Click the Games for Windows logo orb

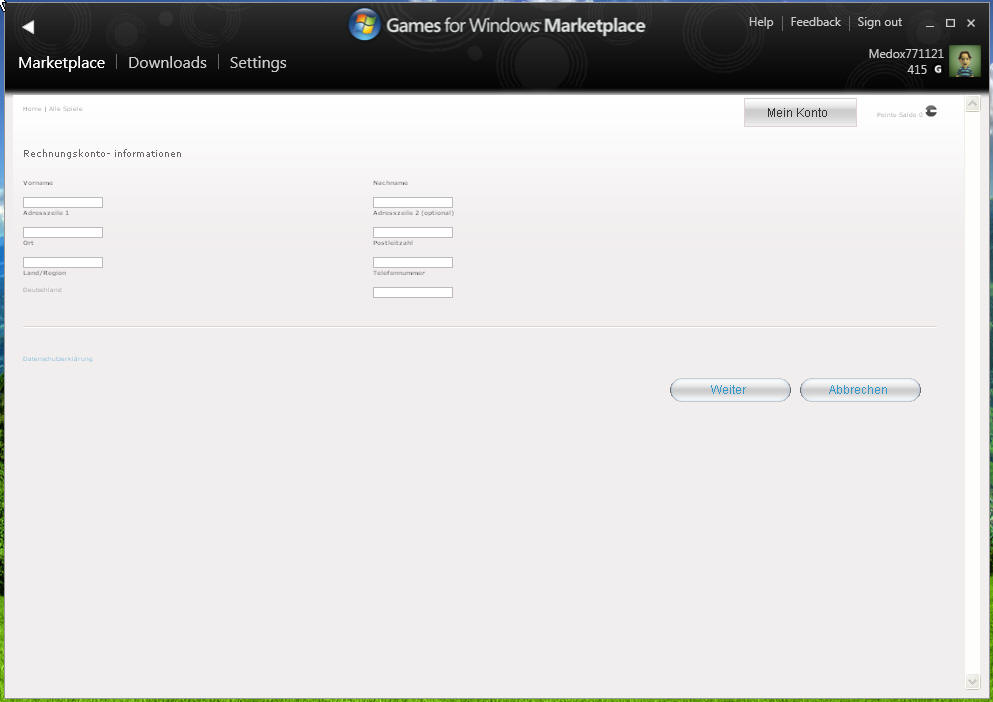pos(364,25)
